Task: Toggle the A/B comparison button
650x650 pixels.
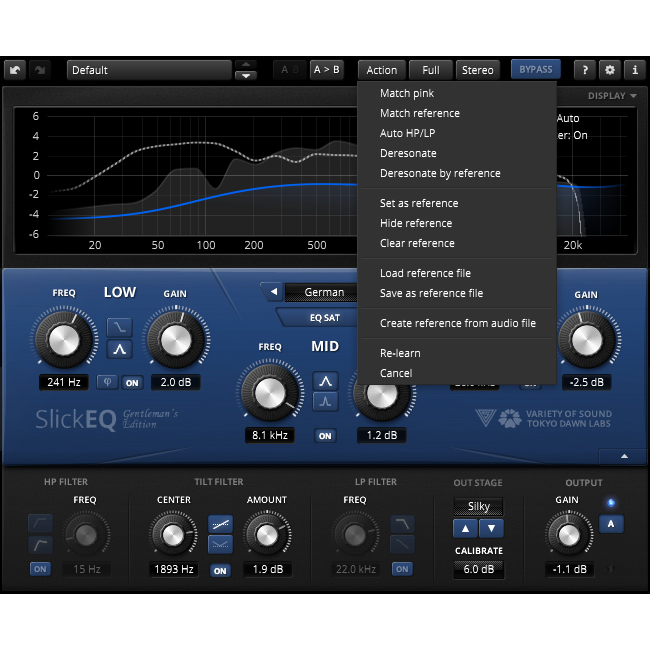Action: point(290,70)
